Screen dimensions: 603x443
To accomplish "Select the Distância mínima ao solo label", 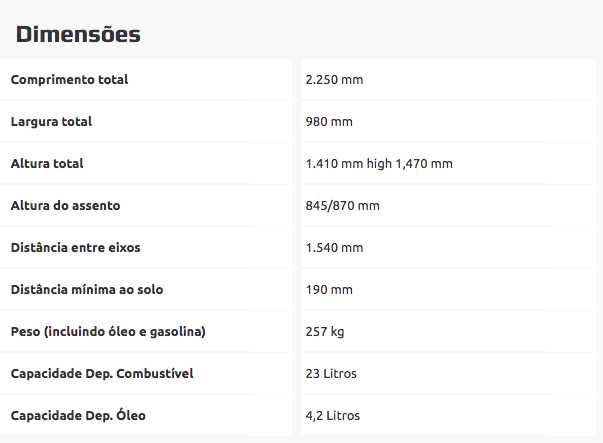I will click(x=87, y=289).
